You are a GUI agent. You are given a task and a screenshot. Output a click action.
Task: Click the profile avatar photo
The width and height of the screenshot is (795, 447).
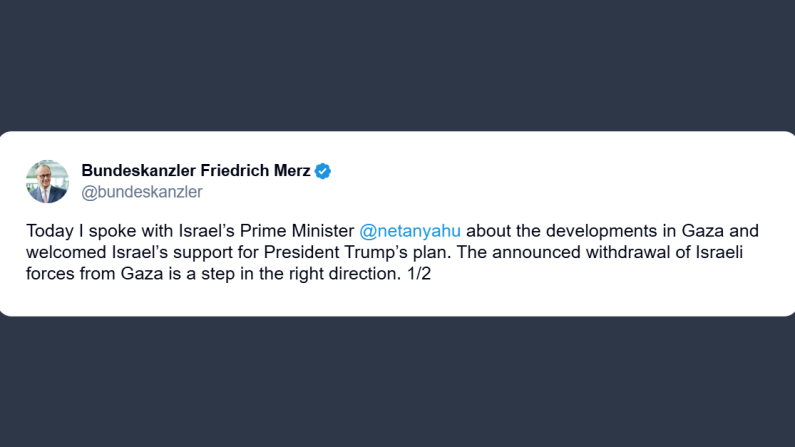47,181
